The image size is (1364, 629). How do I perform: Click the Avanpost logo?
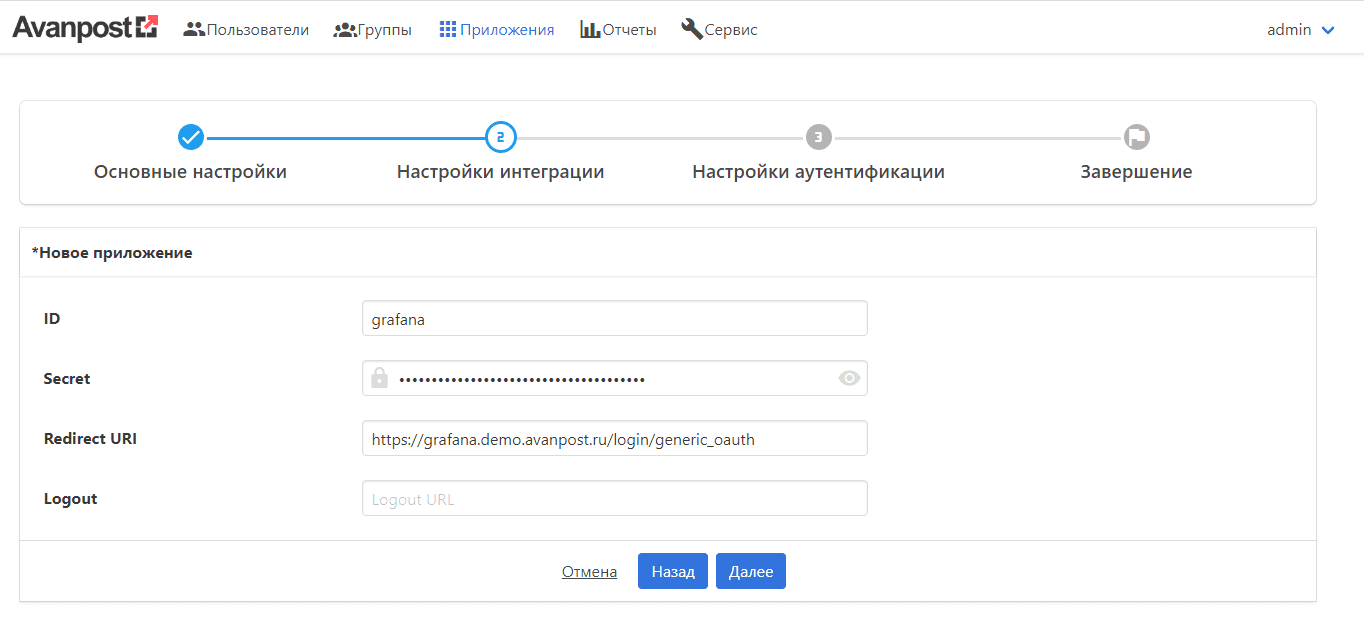point(85,28)
